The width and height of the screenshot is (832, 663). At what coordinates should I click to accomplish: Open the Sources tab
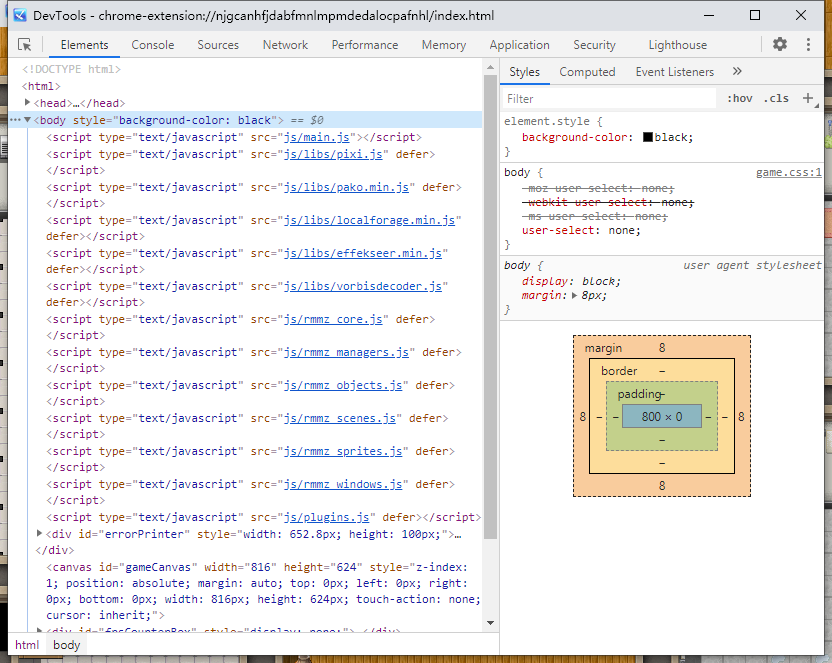[218, 45]
